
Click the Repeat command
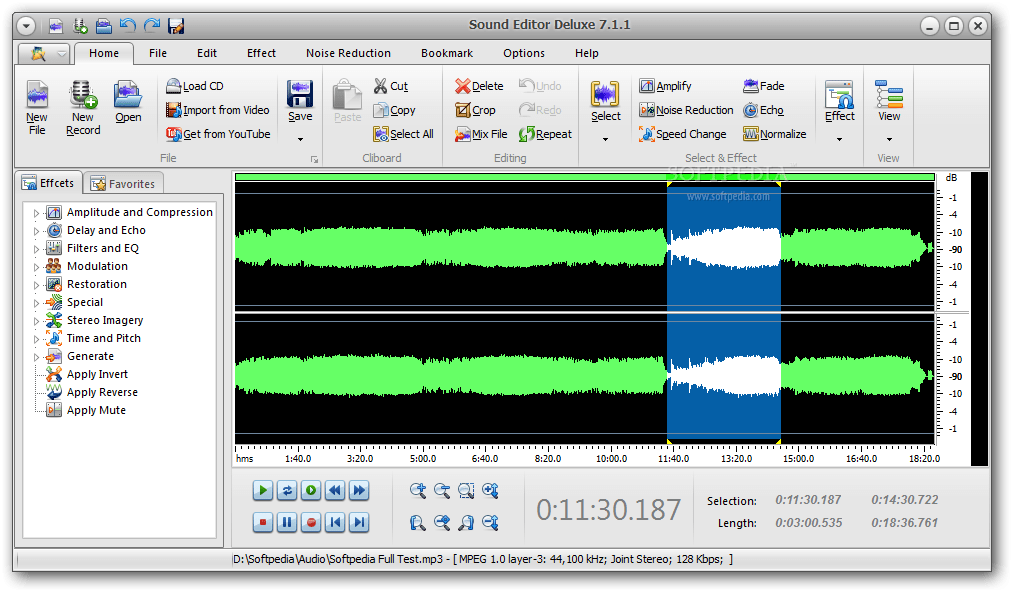[x=545, y=134]
